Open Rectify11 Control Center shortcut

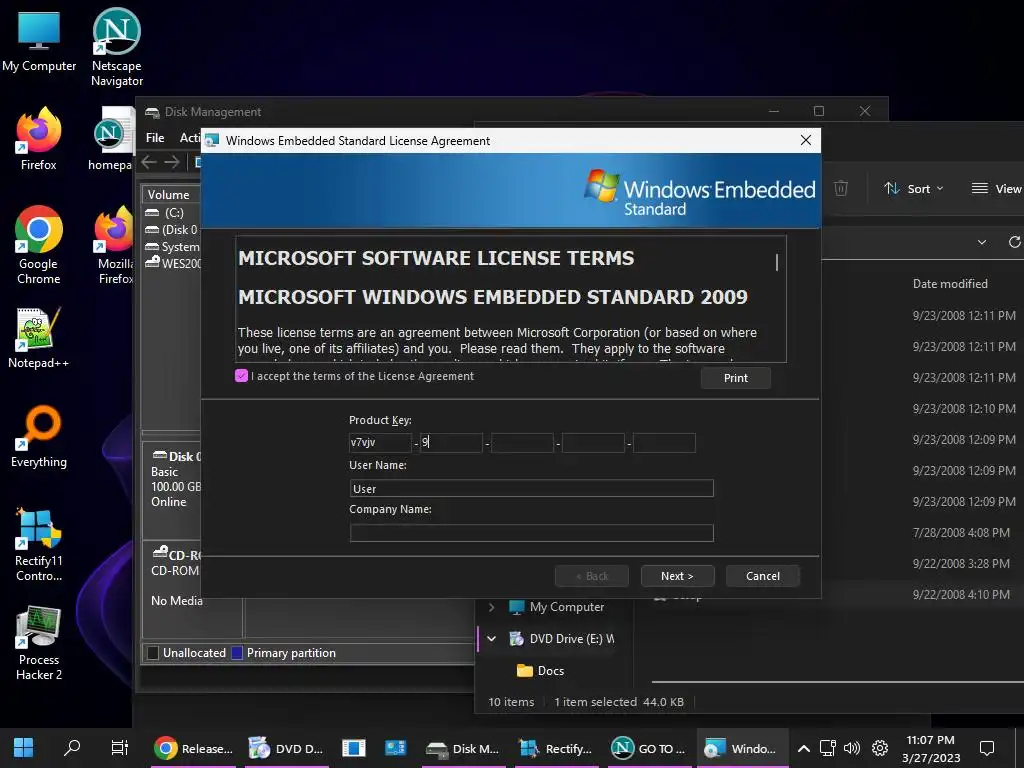point(39,545)
